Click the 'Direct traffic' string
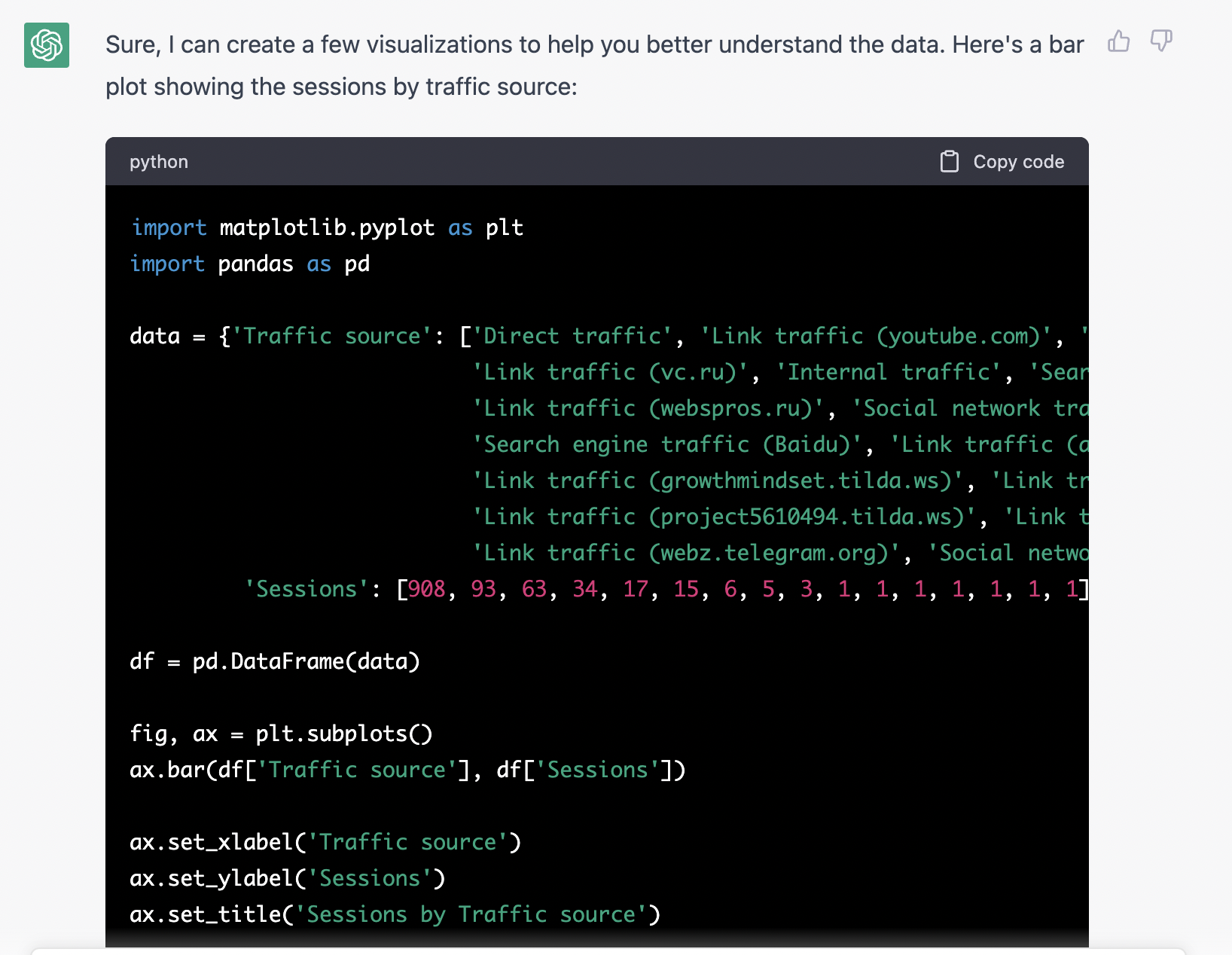 572,336
